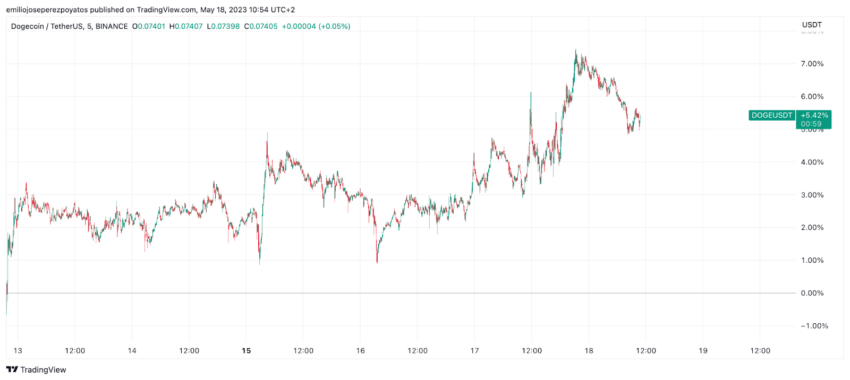Click the 19 date marker on time axis
The width and height of the screenshot is (850, 380).
pos(703,351)
